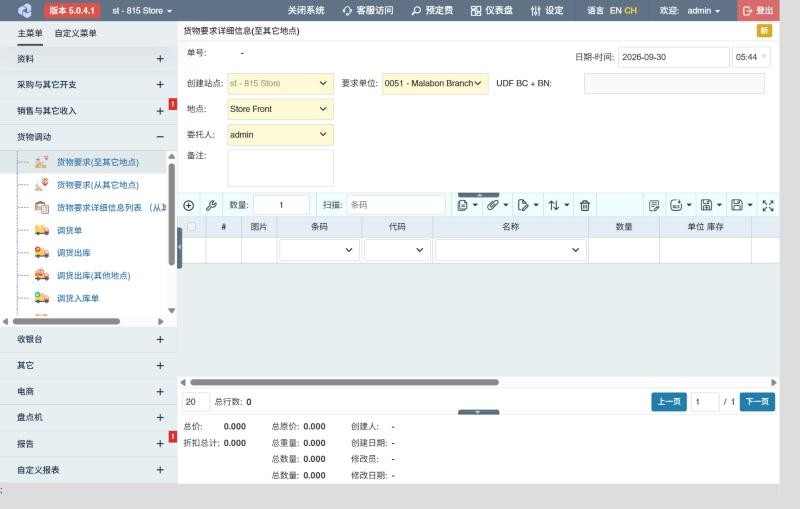
Task: Open 调货入库单 tree entry
Action: click(x=78, y=298)
